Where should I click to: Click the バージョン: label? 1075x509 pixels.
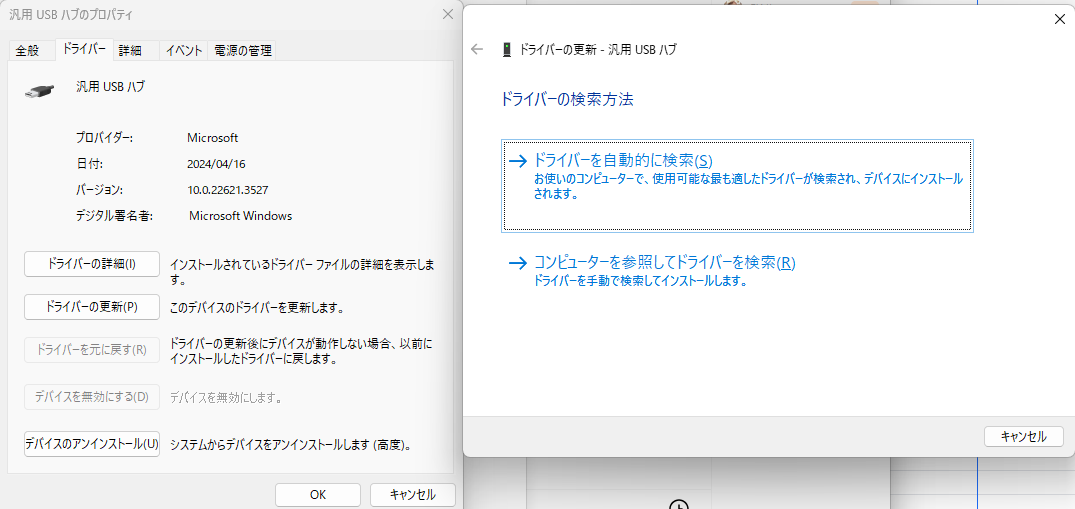click(x=99, y=190)
